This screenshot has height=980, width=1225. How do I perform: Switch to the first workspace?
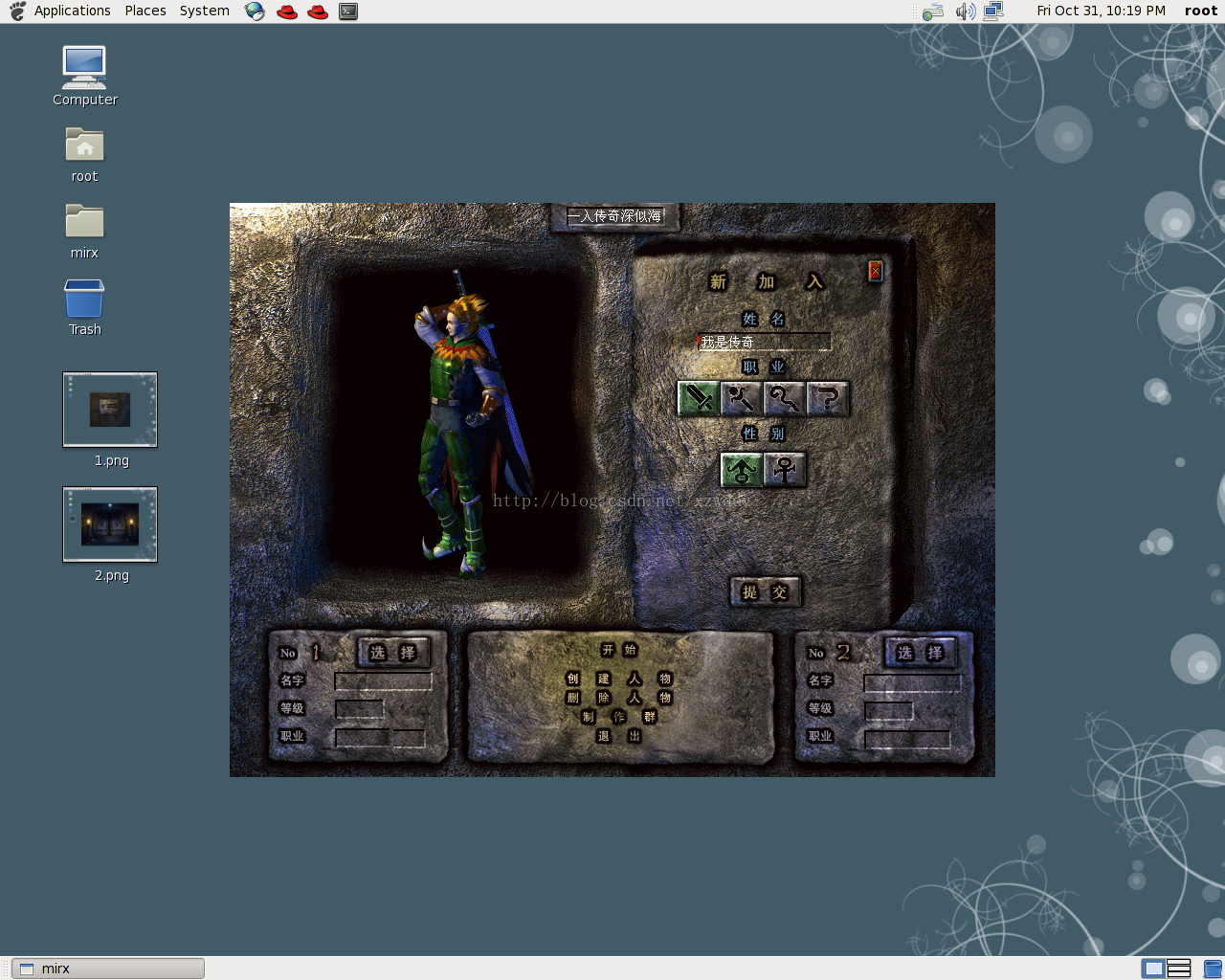1154,969
